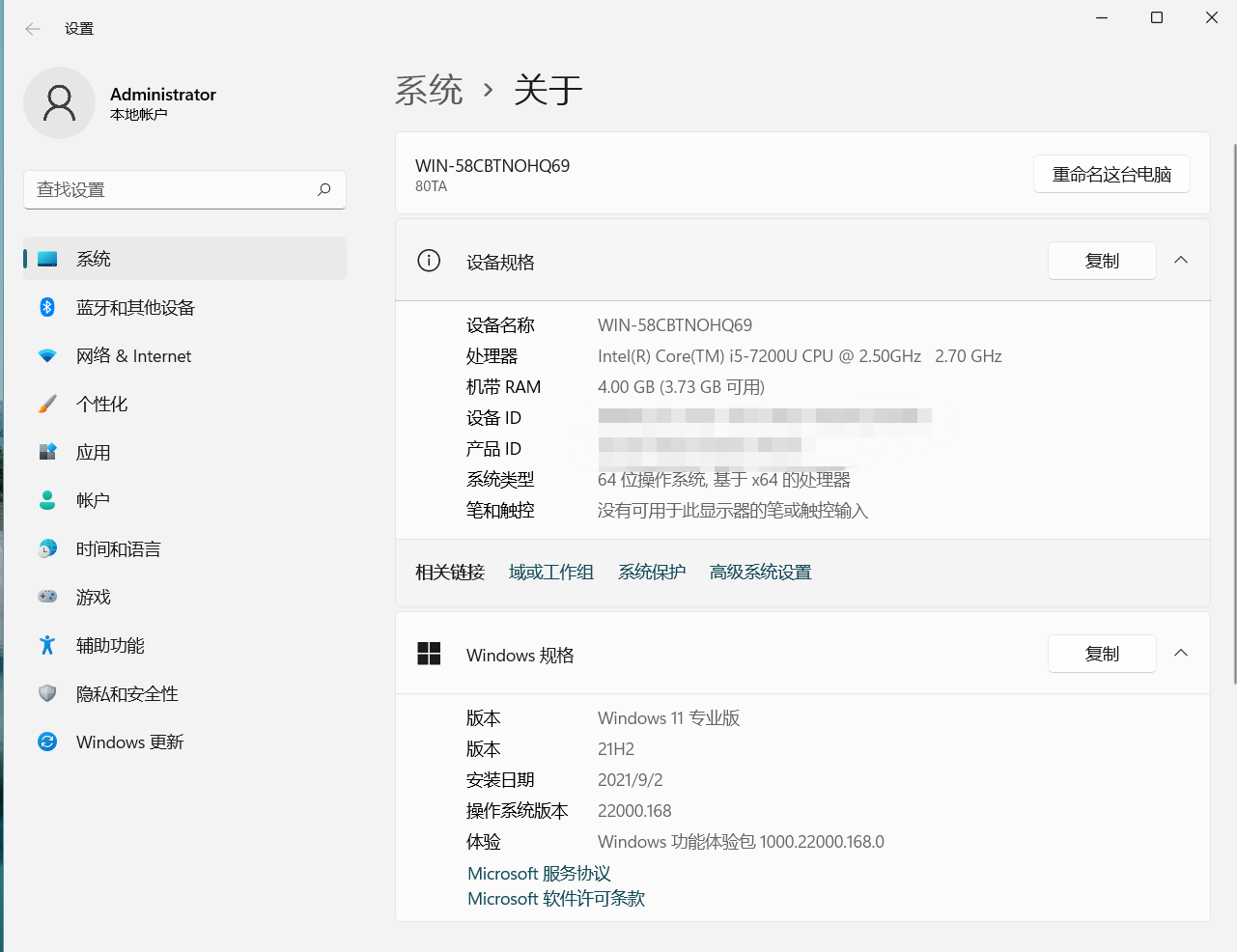Screen dimensions: 1237x952
Task: Copy device specs with 复制 button
Action: tap(1102, 261)
